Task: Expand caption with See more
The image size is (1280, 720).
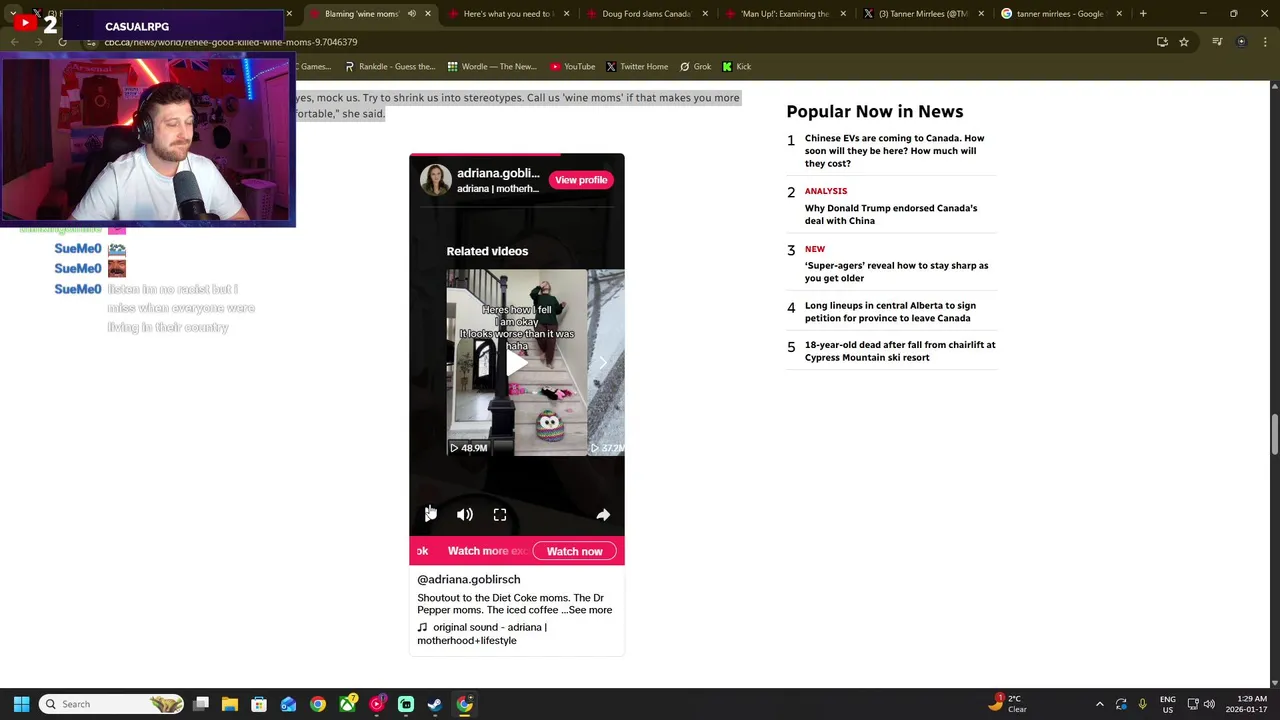Action: pyautogui.click(x=590, y=610)
